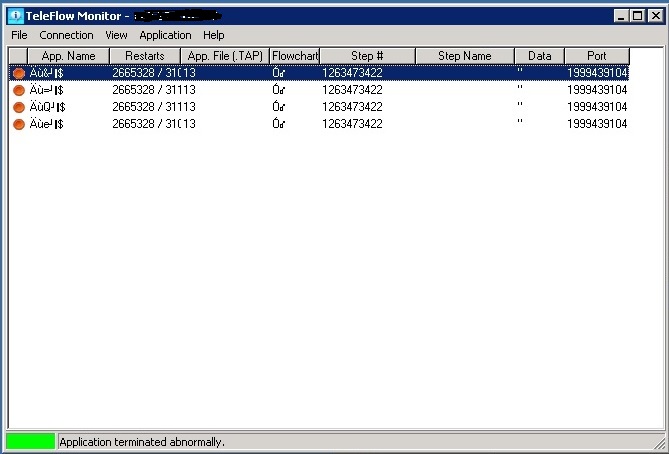Click Step # 1263473422 in the ÄùQ row
The height and width of the screenshot is (454, 669).
coord(352,107)
